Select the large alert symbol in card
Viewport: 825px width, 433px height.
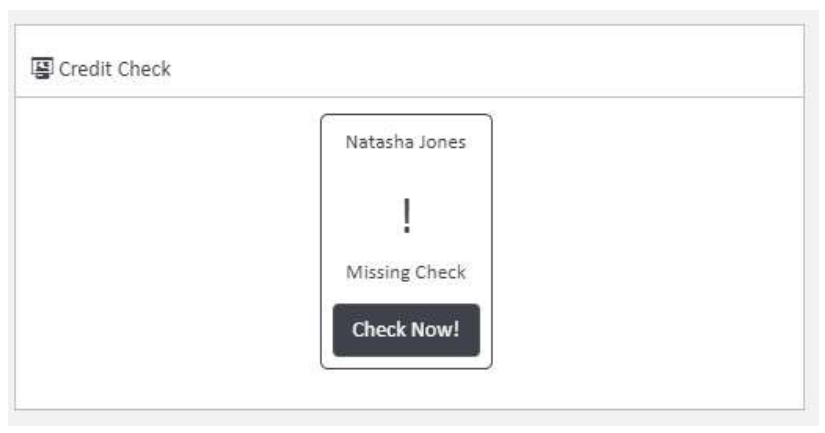click(406, 216)
